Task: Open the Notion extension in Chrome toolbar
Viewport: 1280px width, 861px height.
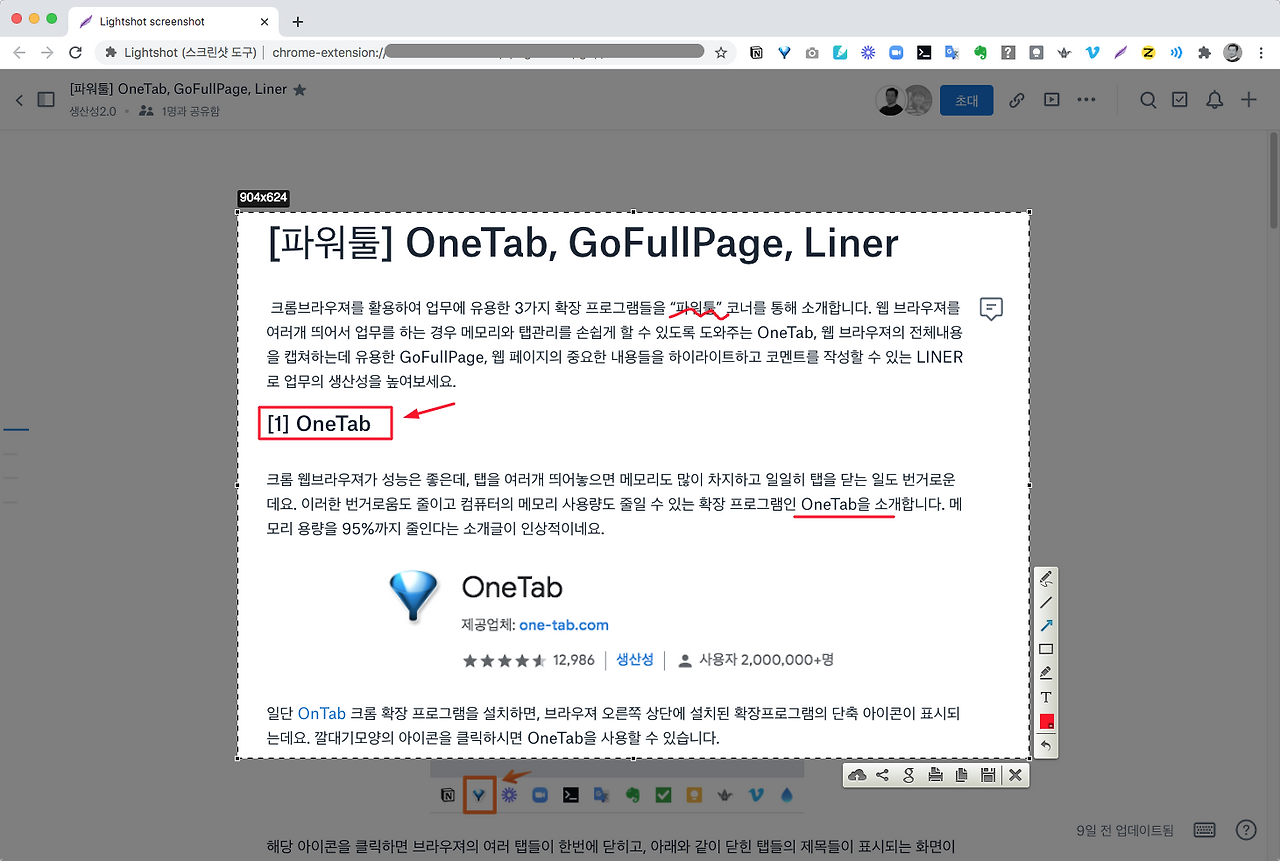Action: 756,52
